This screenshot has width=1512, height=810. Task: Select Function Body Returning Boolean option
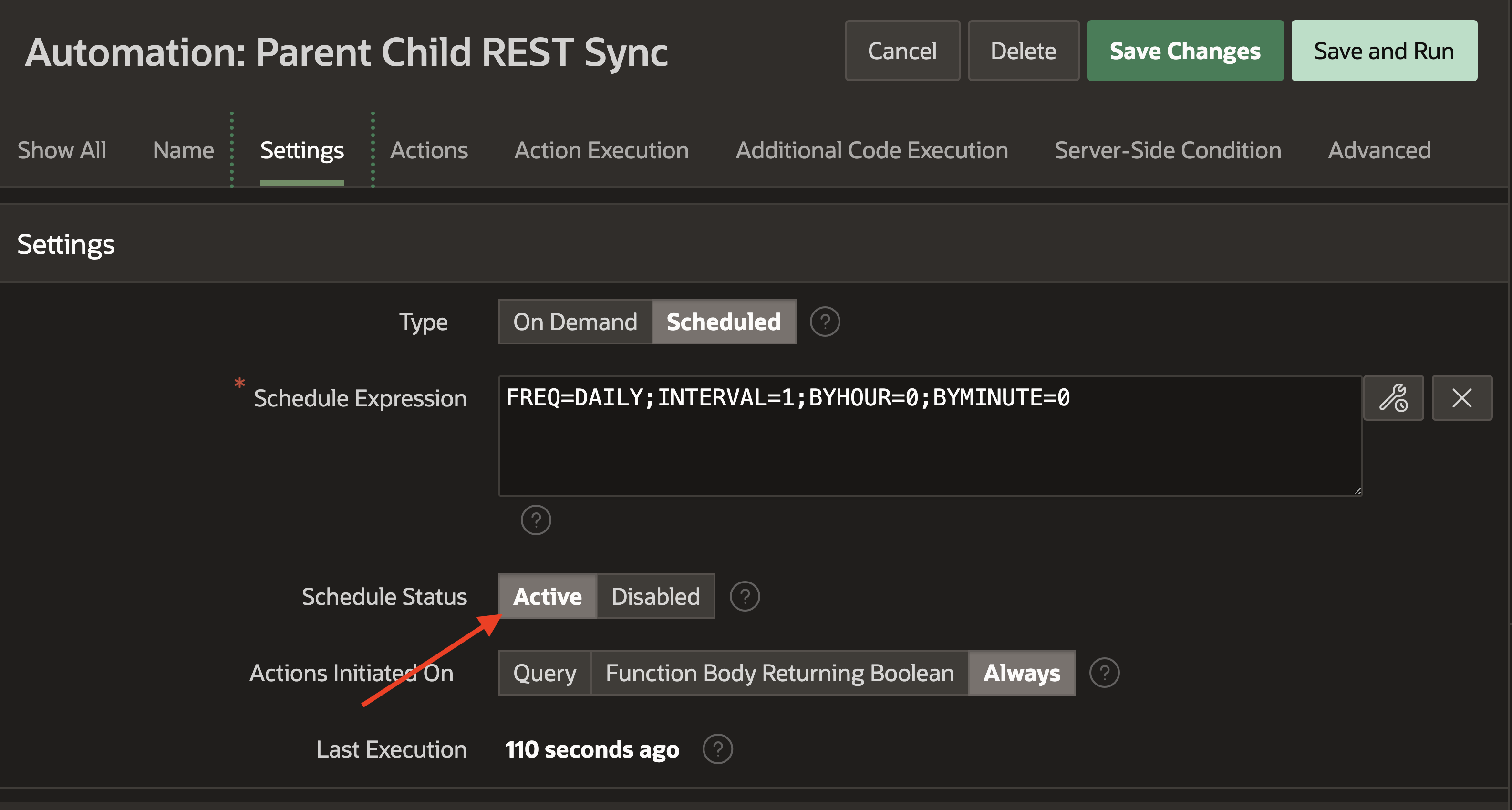[x=779, y=673]
